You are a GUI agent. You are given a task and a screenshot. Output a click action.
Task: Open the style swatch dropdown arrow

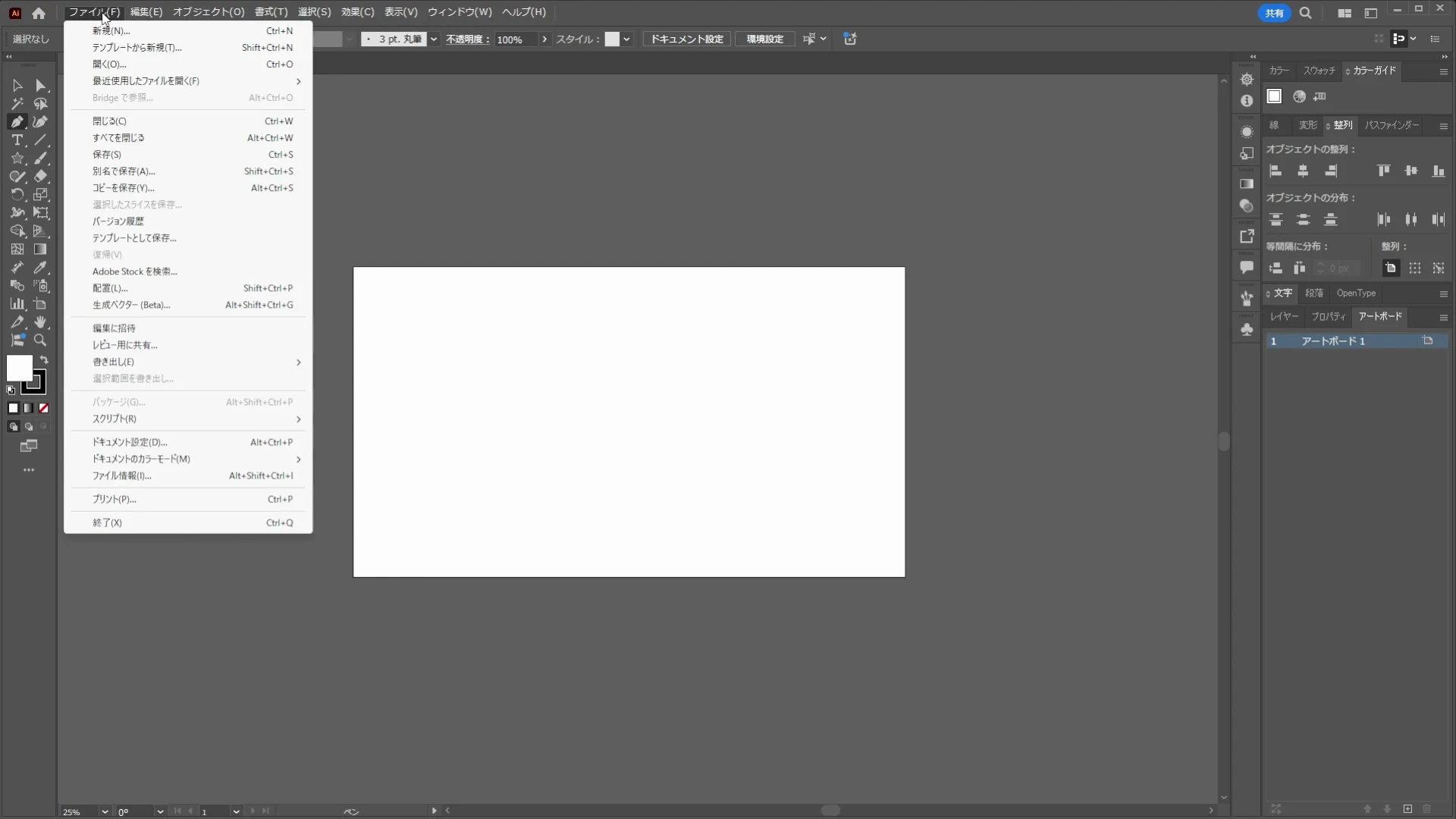pyautogui.click(x=626, y=39)
